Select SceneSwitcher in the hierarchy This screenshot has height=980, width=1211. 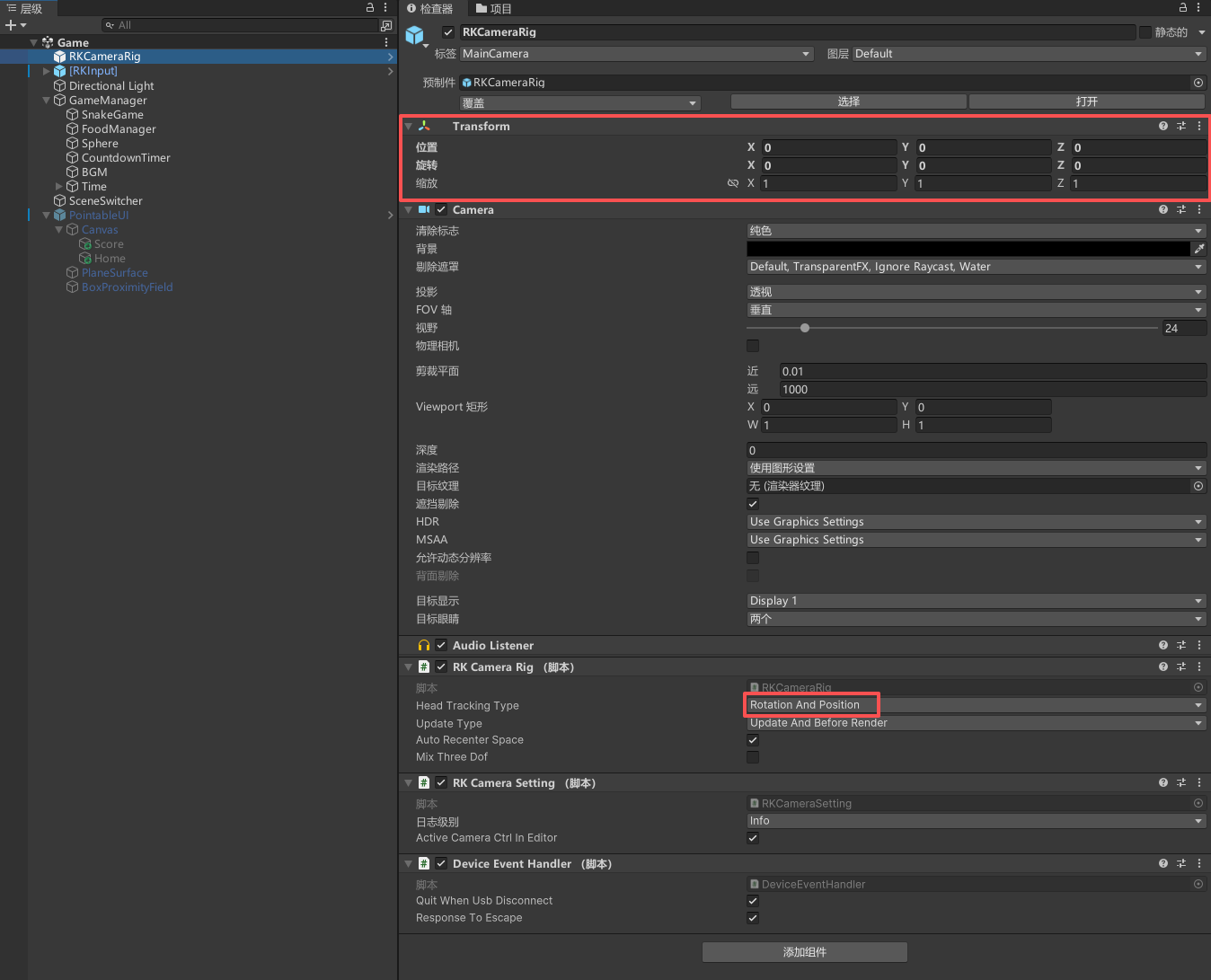(x=105, y=201)
